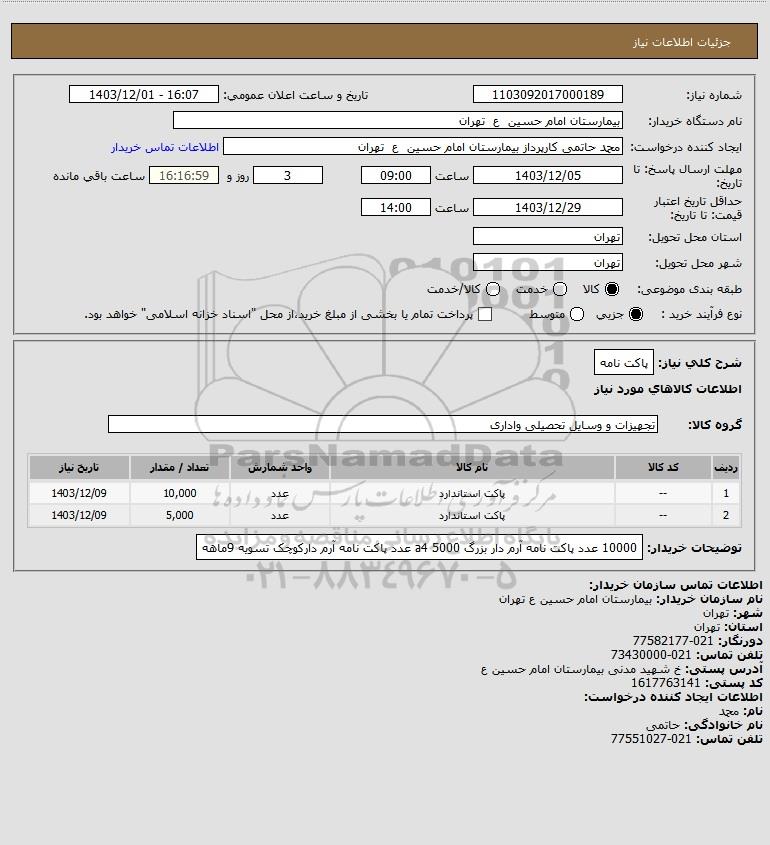770x845 pixels.
Task: Click the unit عدد in row 1
Action: click(280, 494)
